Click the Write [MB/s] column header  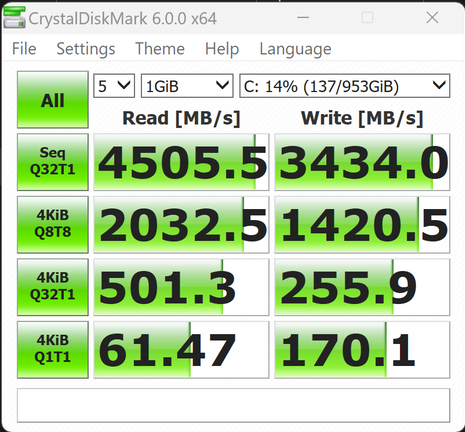[x=362, y=118]
